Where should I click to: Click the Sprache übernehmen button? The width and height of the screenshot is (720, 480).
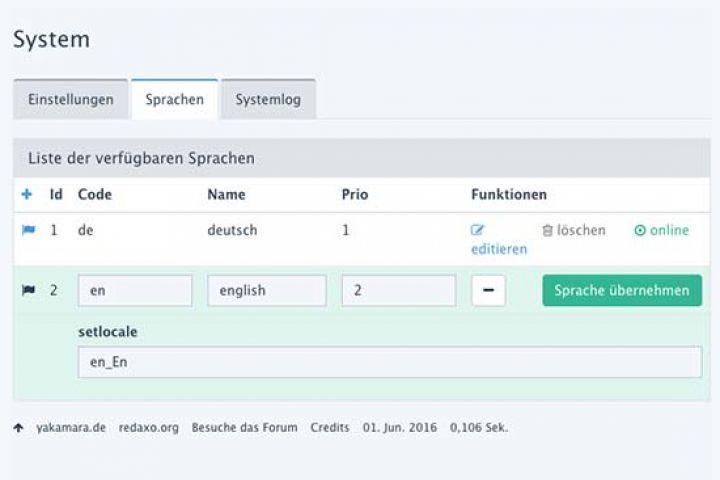(622, 291)
